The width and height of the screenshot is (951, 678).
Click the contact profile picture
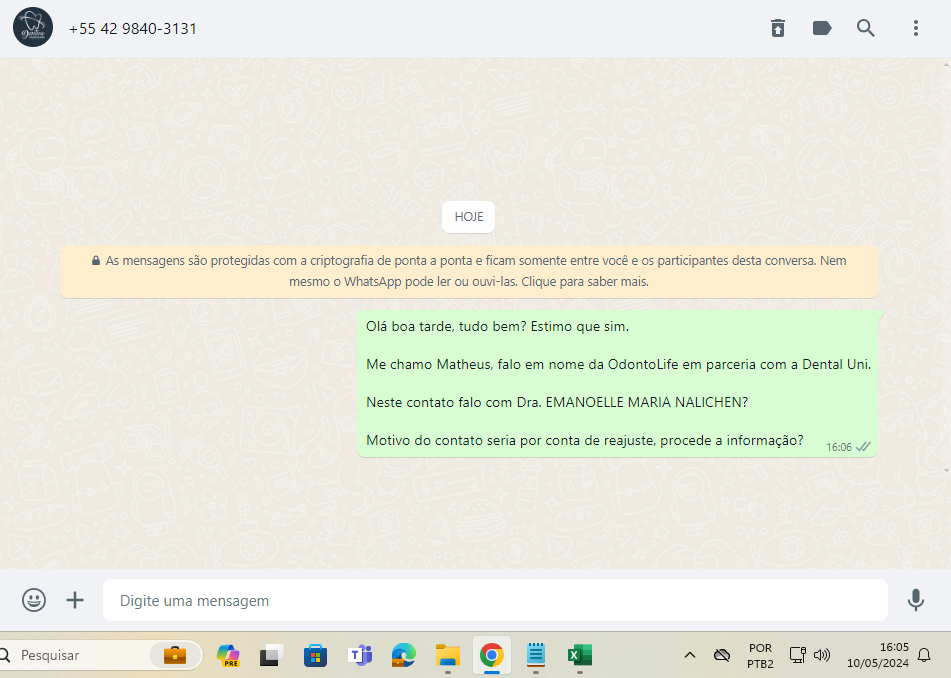pos(33,28)
